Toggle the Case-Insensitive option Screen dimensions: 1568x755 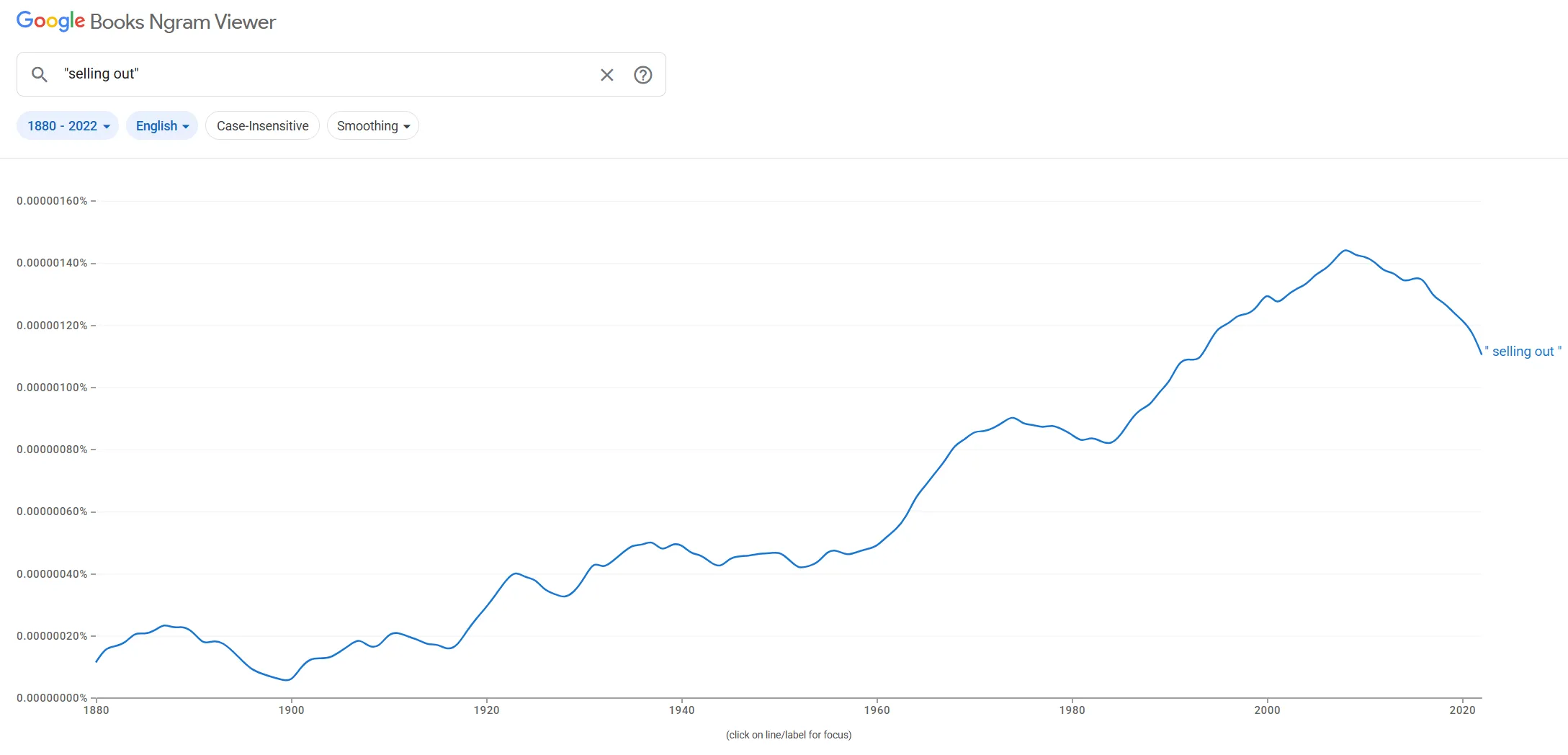pos(262,126)
